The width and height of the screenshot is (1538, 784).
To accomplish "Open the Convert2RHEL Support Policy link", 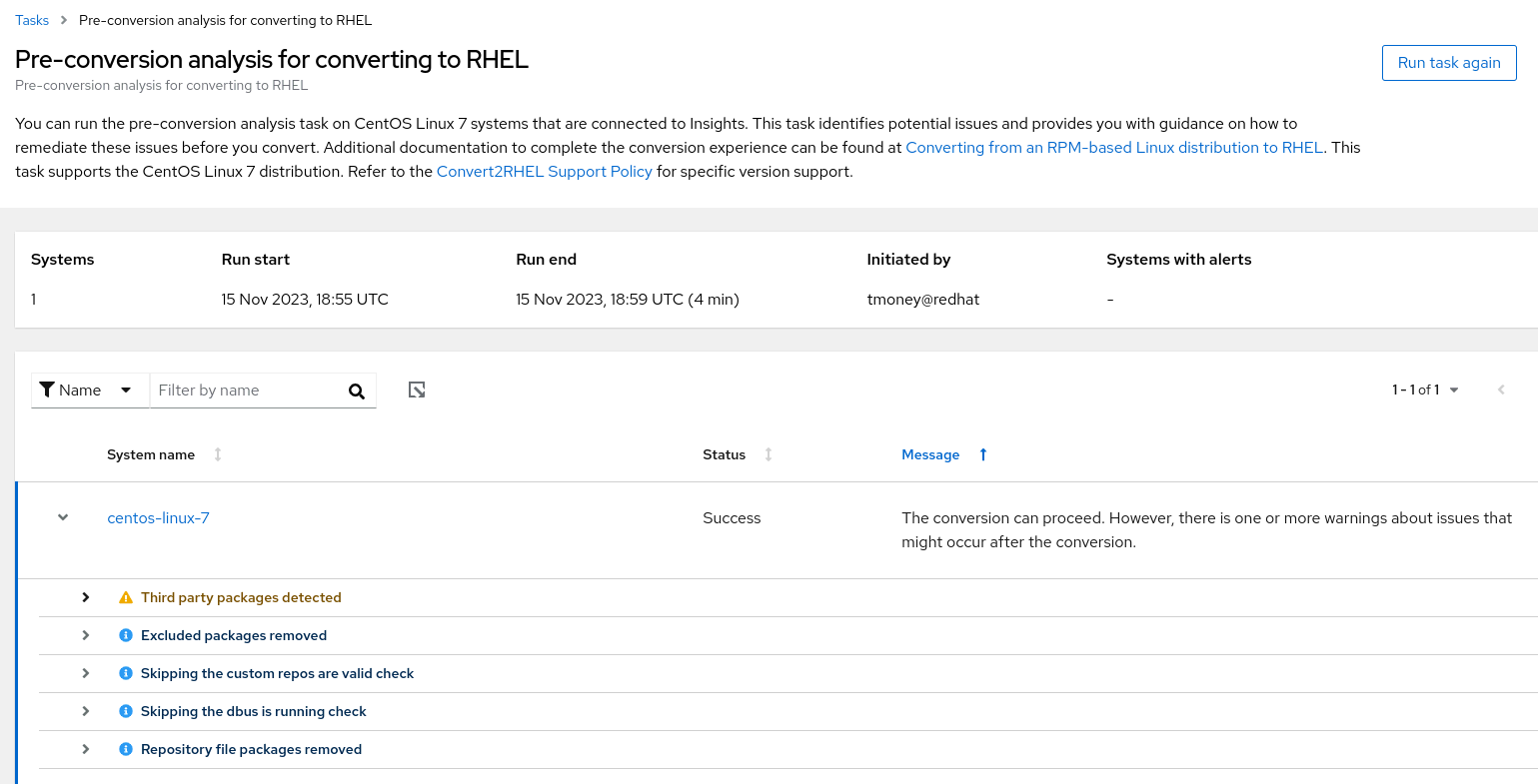I will [x=545, y=172].
